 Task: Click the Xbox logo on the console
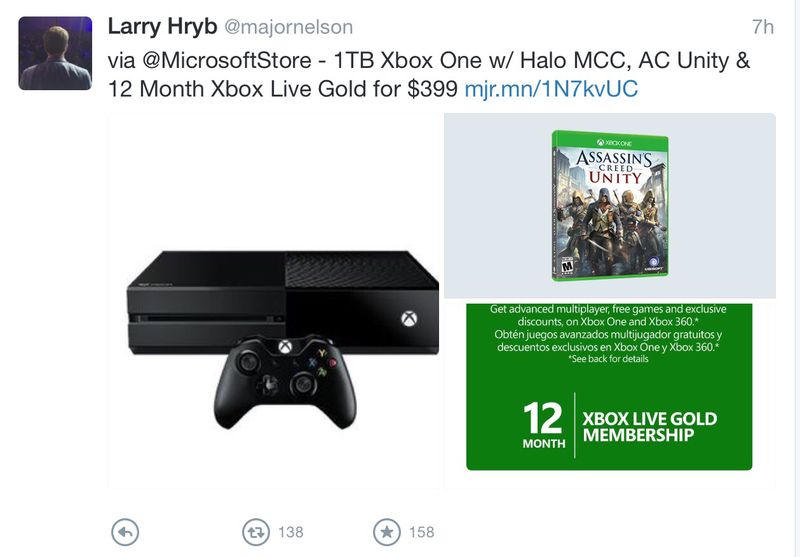(409, 319)
